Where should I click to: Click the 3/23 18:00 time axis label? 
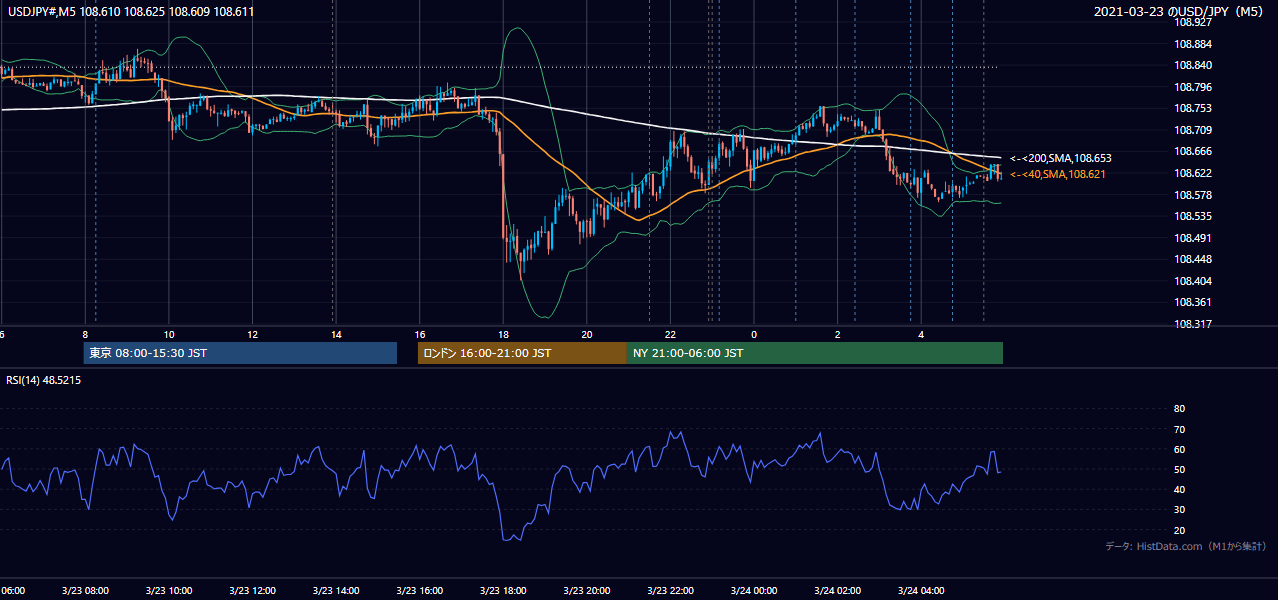[503, 591]
